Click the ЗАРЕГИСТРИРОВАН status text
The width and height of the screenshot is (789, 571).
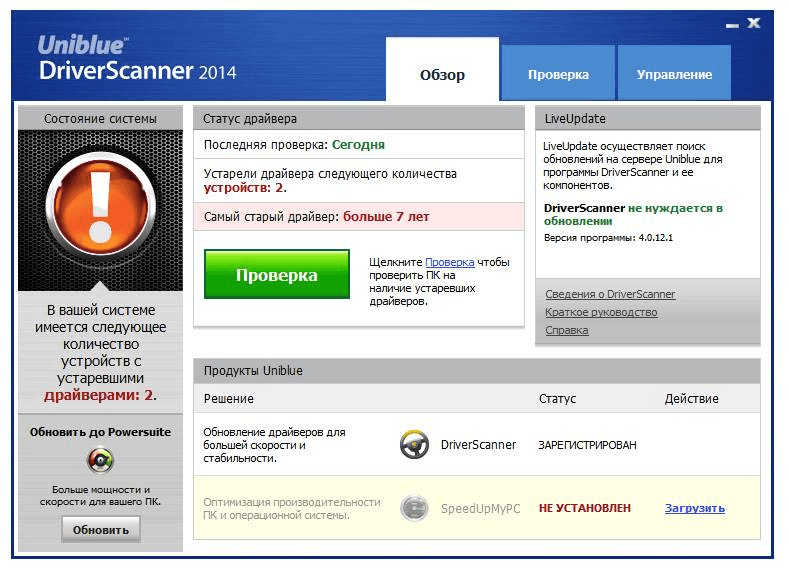click(x=587, y=445)
